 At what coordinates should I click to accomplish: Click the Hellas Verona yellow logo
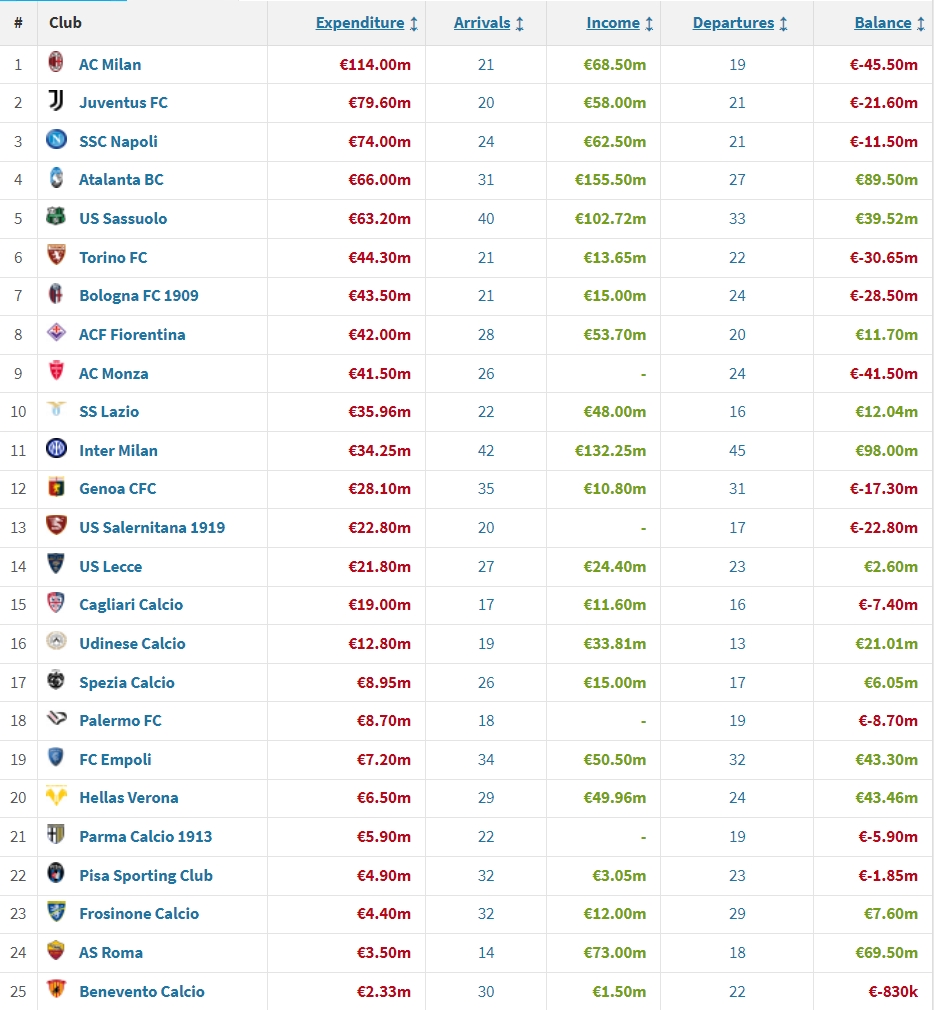pyautogui.click(x=56, y=796)
